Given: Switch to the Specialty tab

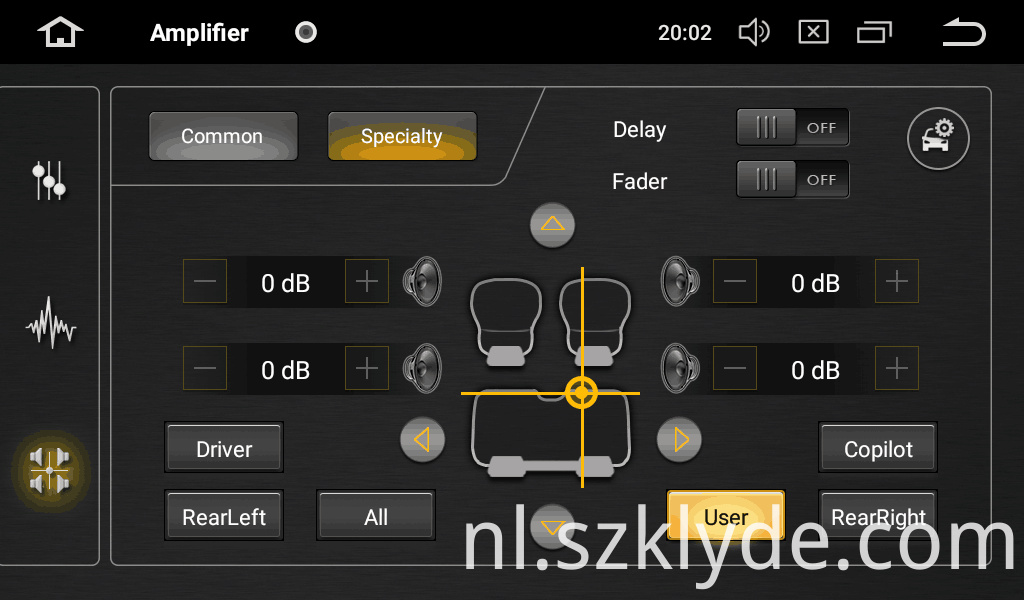Looking at the screenshot, I should [x=402, y=136].
